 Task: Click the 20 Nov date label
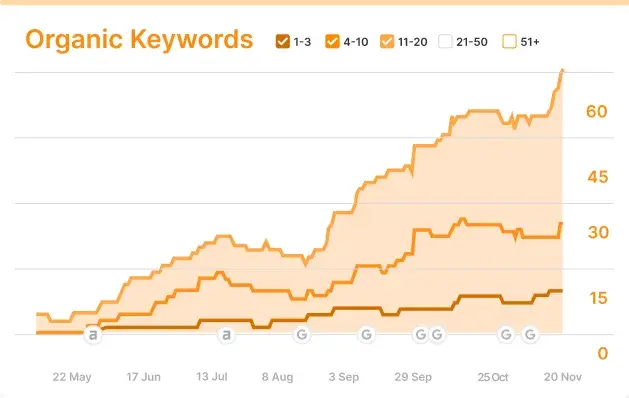pyautogui.click(x=563, y=377)
